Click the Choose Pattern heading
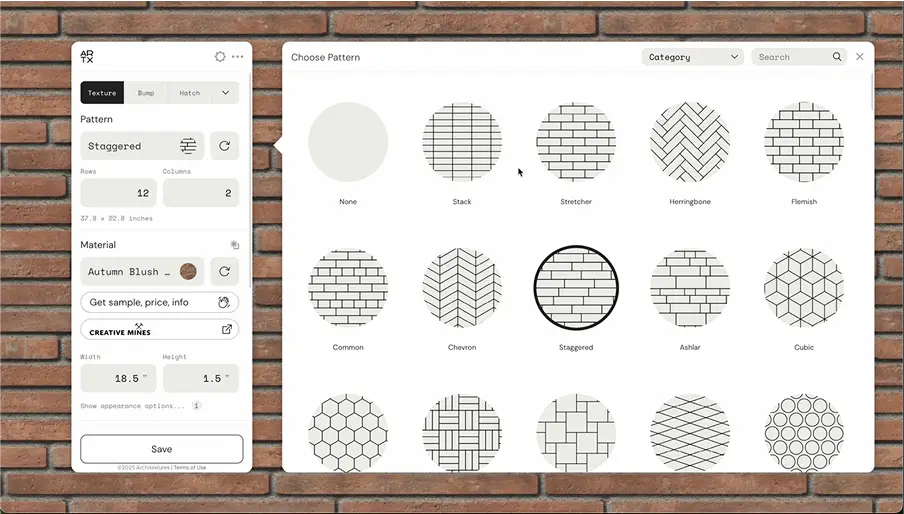Viewport: 904px width, 514px height. pos(325,57)
